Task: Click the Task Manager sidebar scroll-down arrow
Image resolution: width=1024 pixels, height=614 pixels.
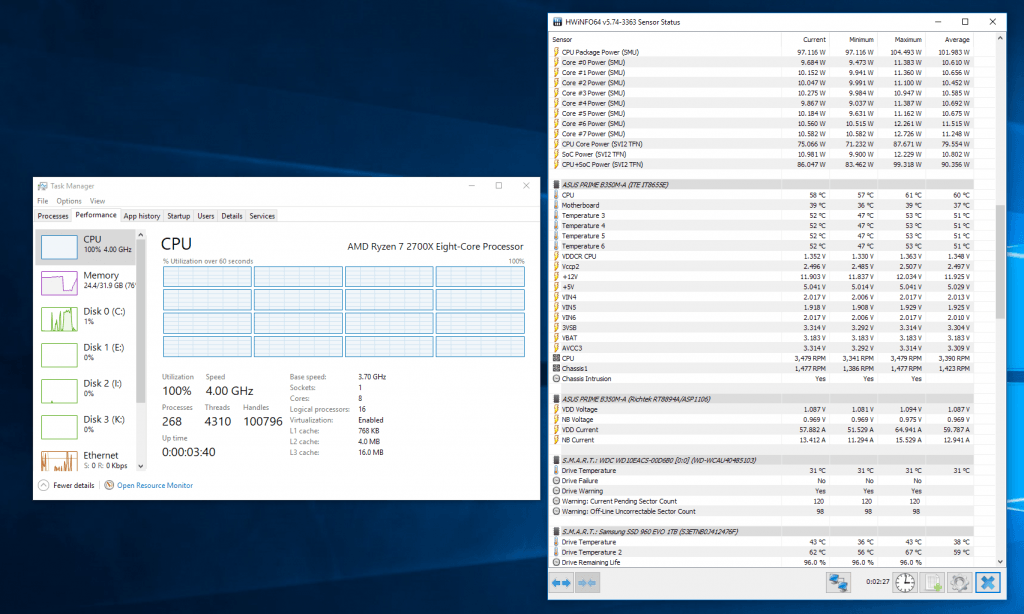Action: pyautogui.click(x=140, y=466)
